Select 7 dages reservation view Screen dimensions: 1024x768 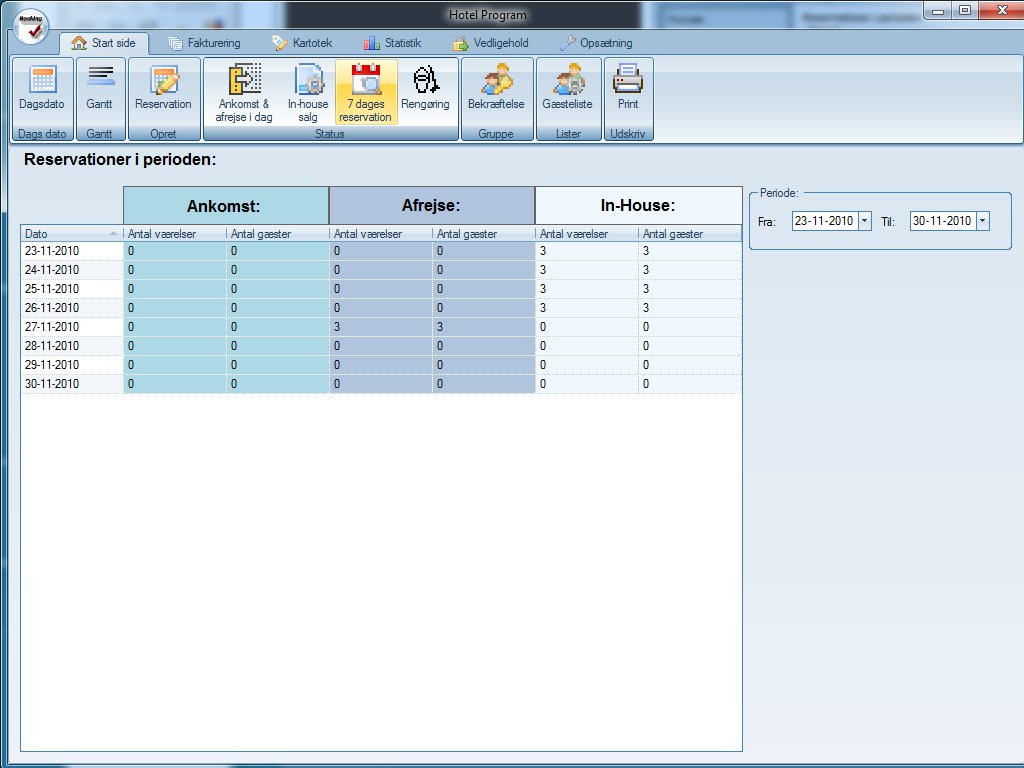click(x=366, y=92)
